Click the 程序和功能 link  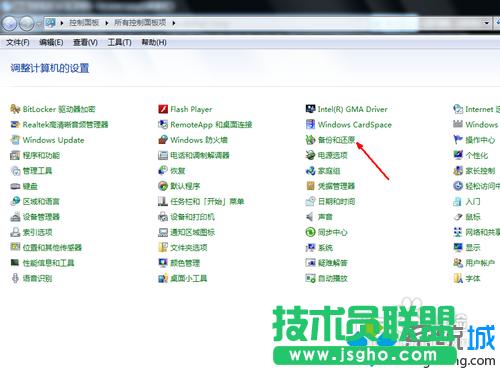pos(41,155)
